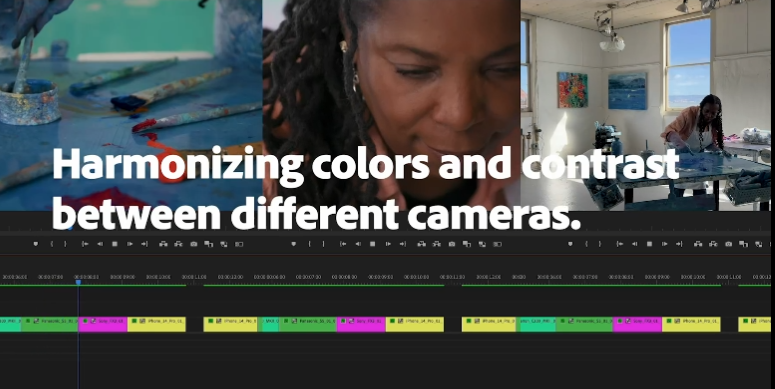Image resolution: width=775 pixels, height=389 pixels.
Task: Click the last rectangular icon on middle control bar
Action: [x=497, y=244]
